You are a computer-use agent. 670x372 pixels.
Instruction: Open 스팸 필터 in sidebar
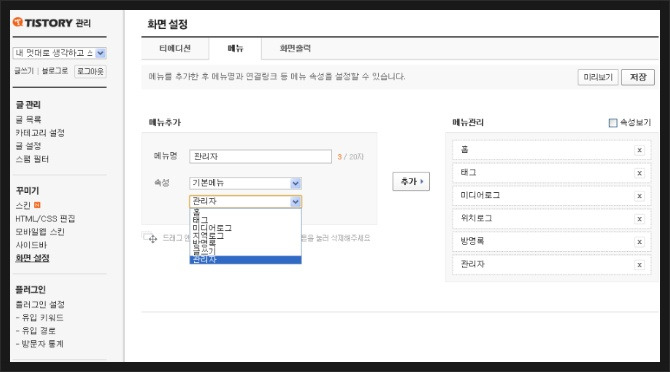pos(32,159)
